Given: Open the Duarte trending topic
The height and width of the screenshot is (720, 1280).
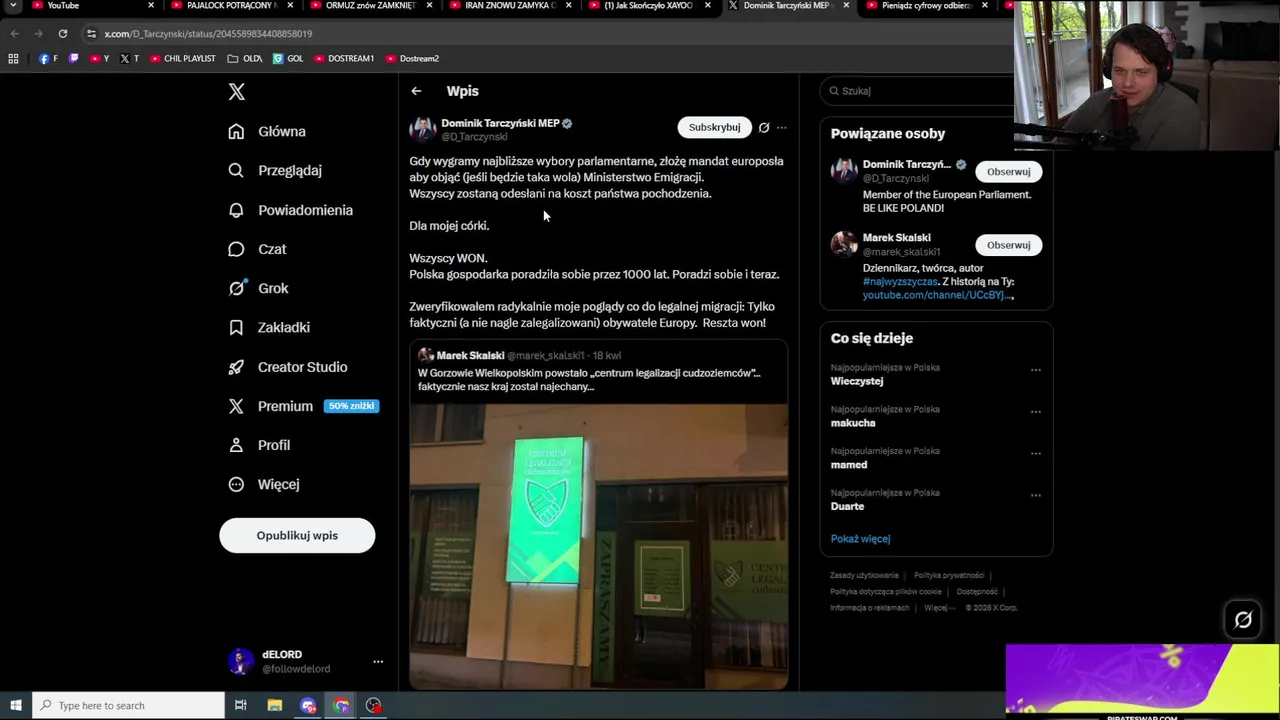Looking at the screenshot, I should (847, 507).
